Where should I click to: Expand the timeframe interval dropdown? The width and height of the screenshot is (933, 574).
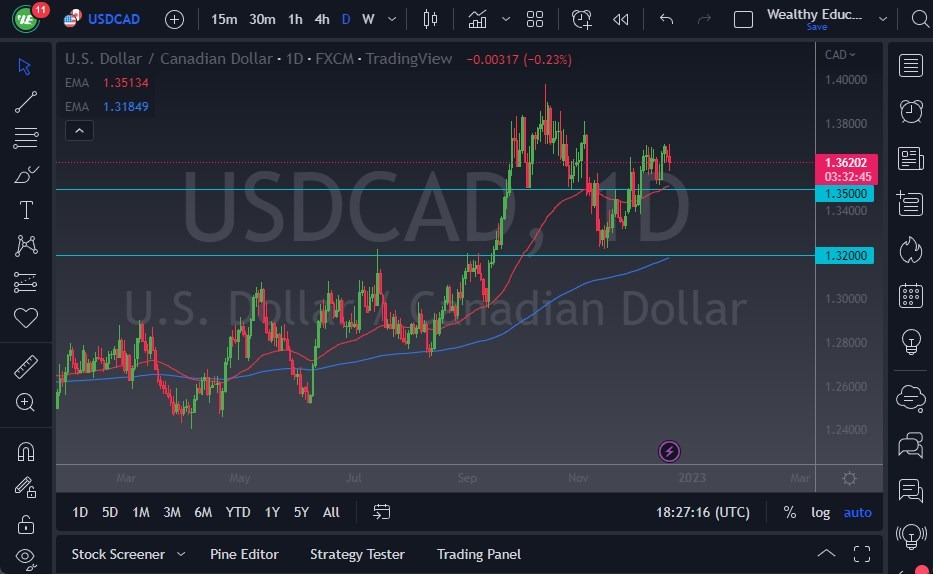[392, 20]
